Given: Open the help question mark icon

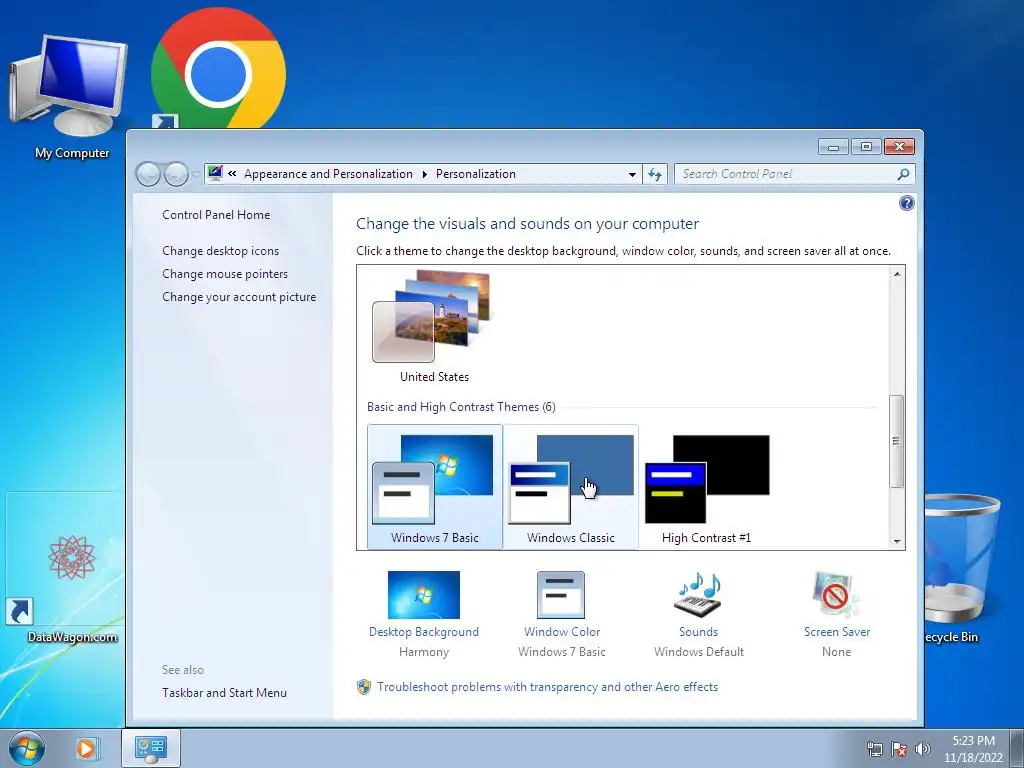Looking at the screenshot, I should point(906,203).
